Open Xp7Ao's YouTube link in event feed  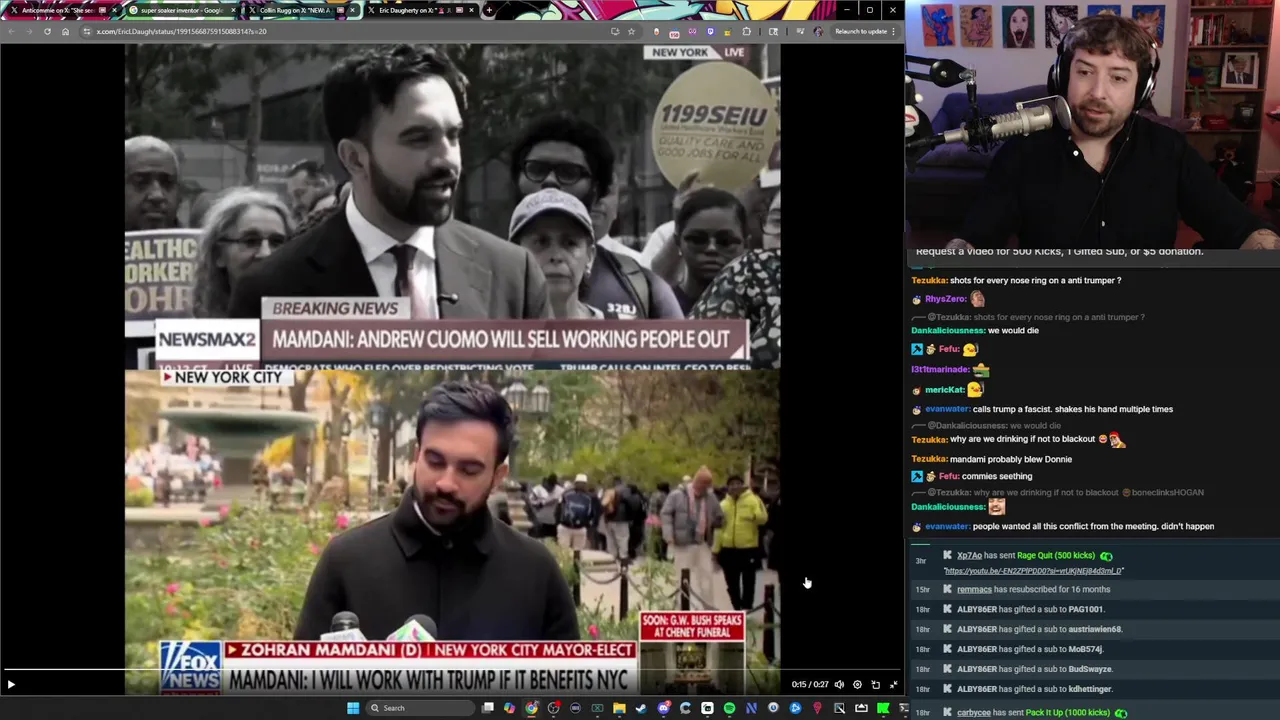(x=1033, y=571)
